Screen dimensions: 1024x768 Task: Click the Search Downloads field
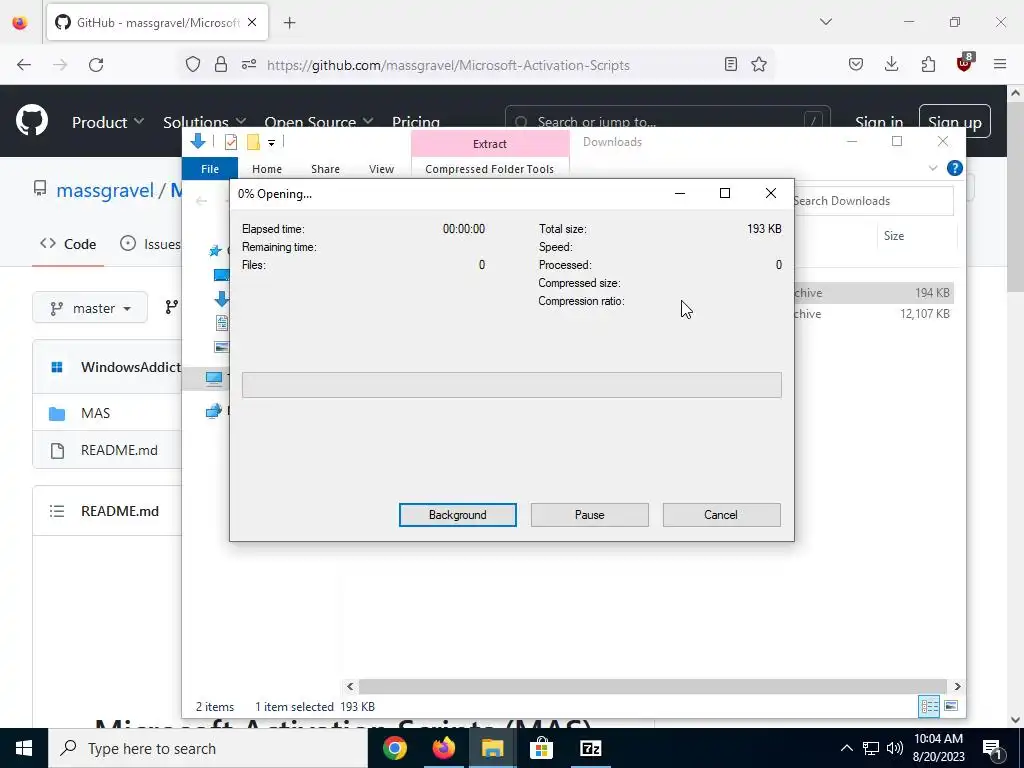click(x=872, y=200)
